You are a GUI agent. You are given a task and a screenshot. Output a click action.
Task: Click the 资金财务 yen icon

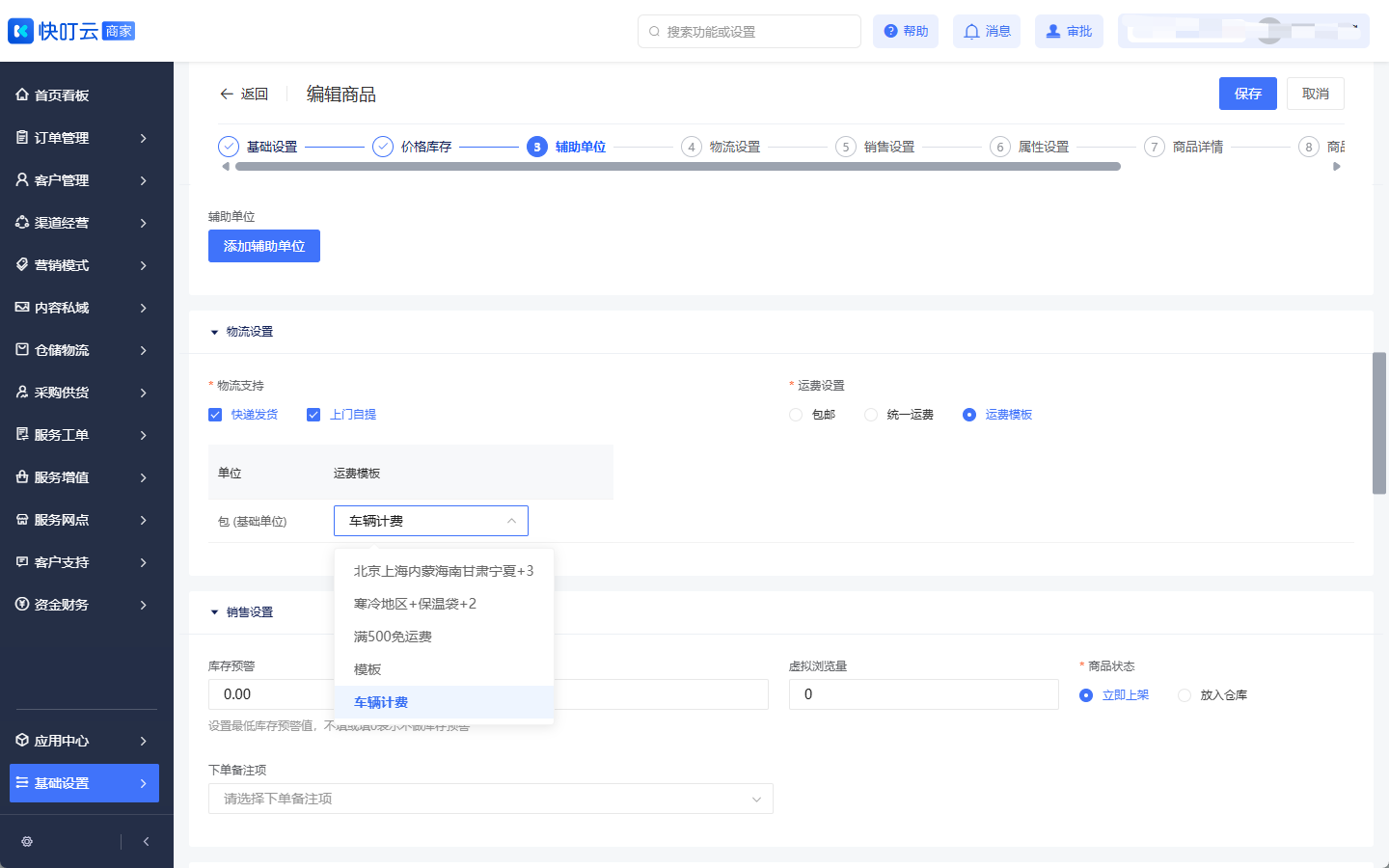[x=22, y=604]
